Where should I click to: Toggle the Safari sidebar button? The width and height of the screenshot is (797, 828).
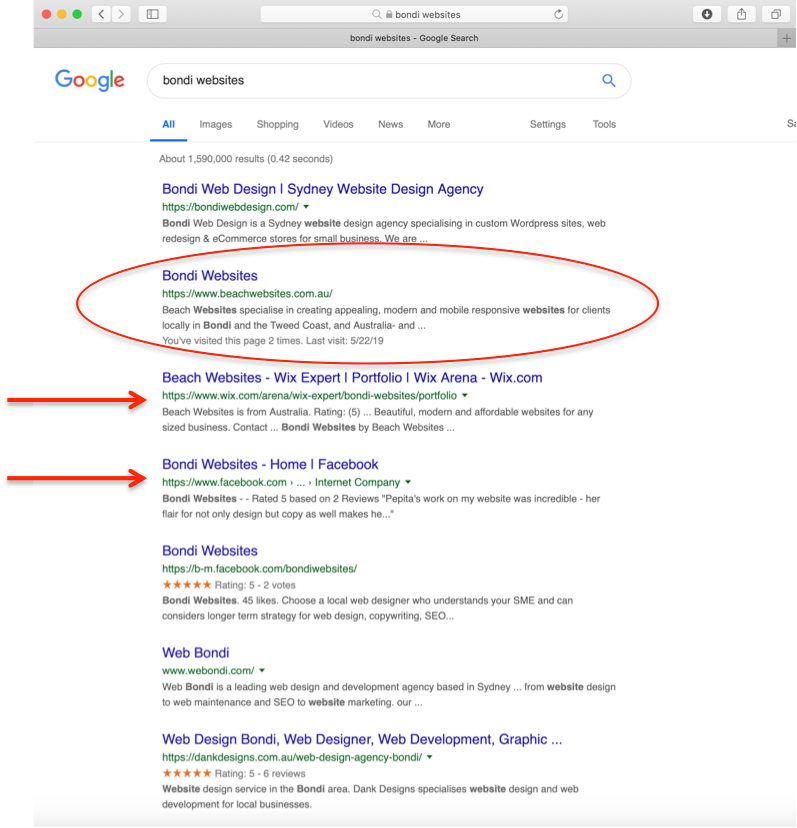tap(153, 14)
